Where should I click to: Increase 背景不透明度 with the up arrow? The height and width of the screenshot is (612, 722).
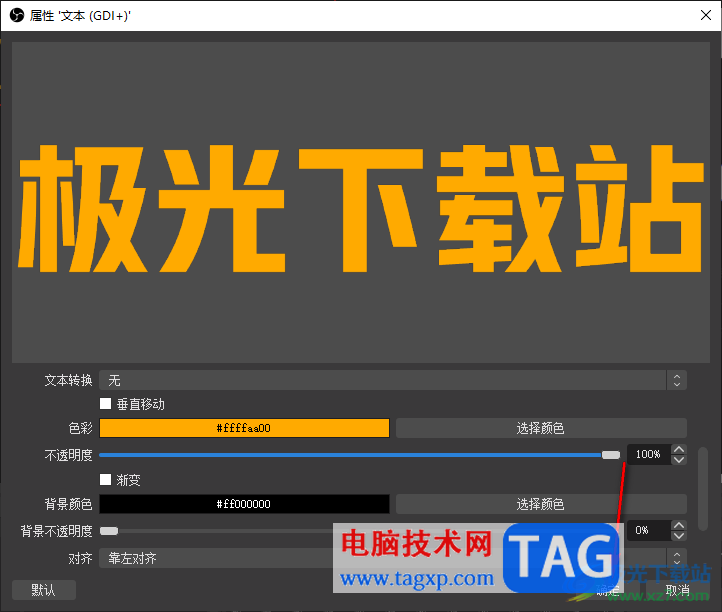pos(679,525)
